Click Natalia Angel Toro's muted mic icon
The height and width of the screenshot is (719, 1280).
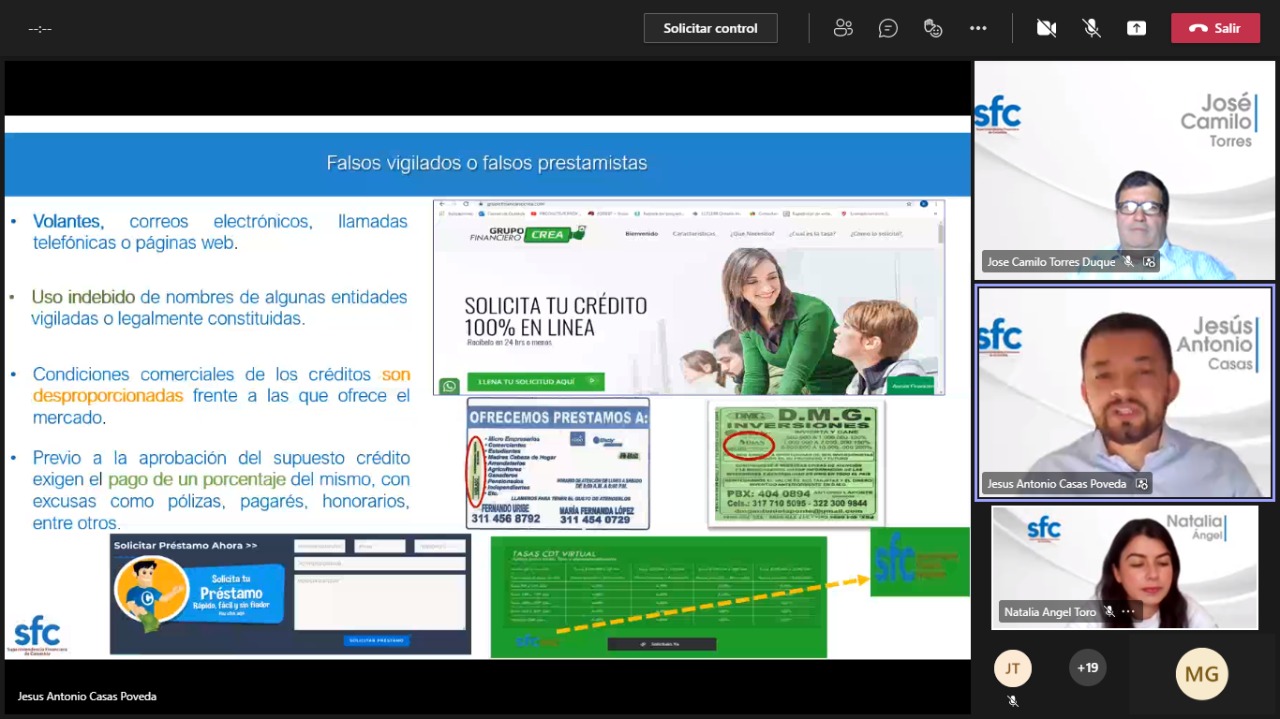[1109, 612]
